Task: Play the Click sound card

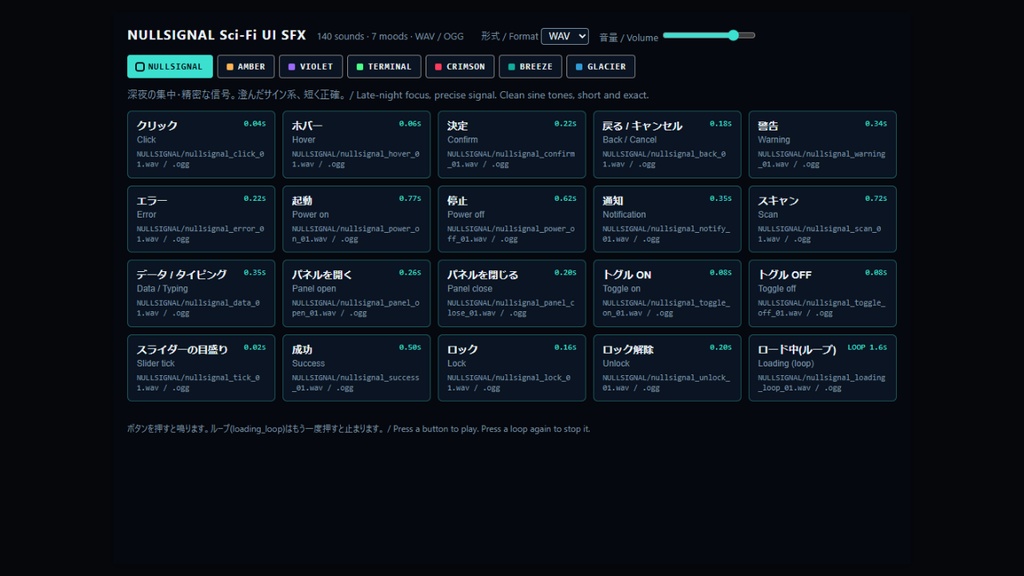Action: 201,144
